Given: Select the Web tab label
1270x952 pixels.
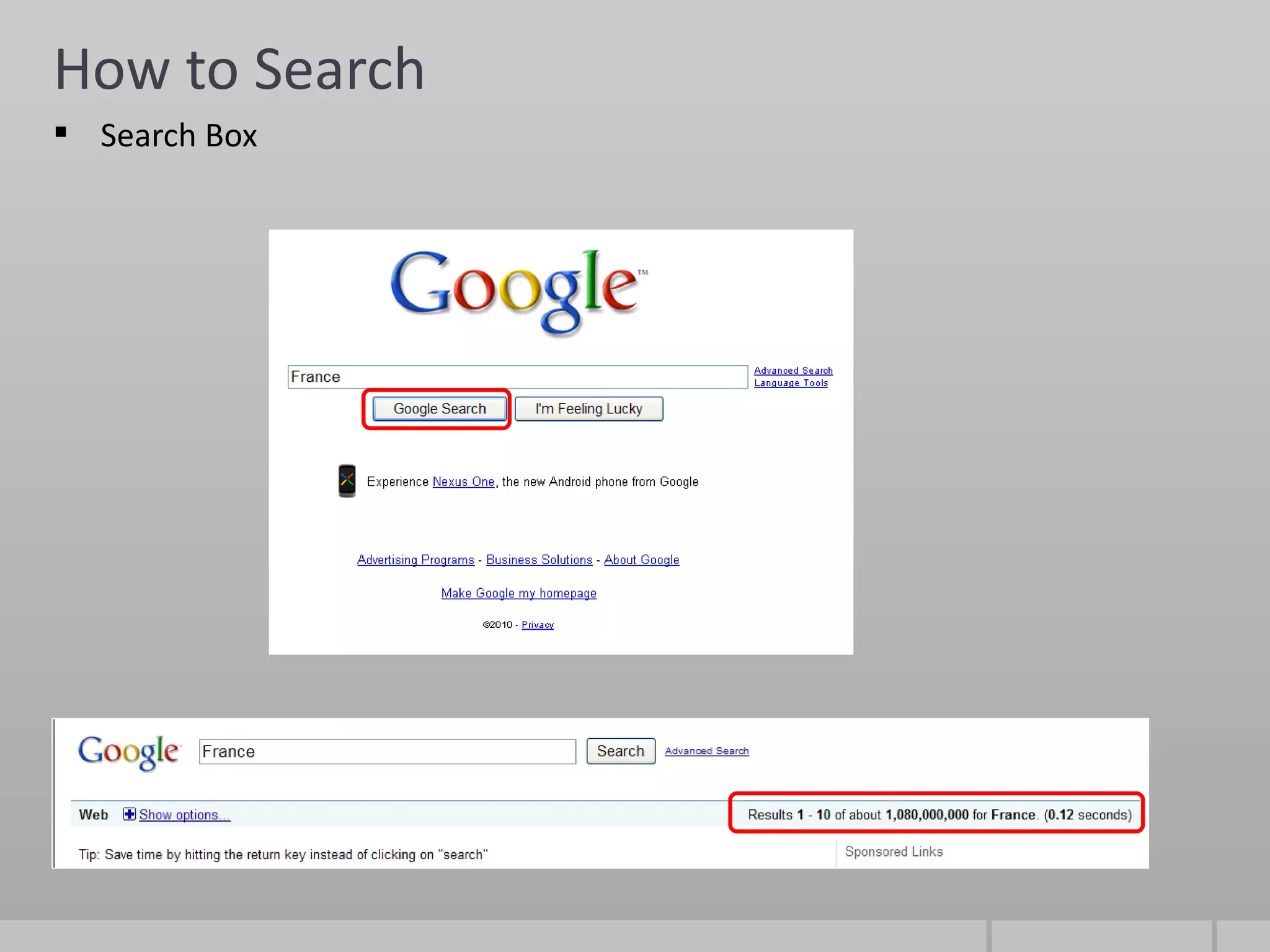Looking at the screenshot, I should (94, 815).
